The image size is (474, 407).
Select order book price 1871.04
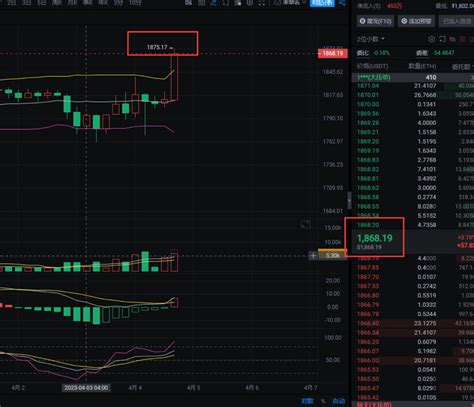(368, 86)
